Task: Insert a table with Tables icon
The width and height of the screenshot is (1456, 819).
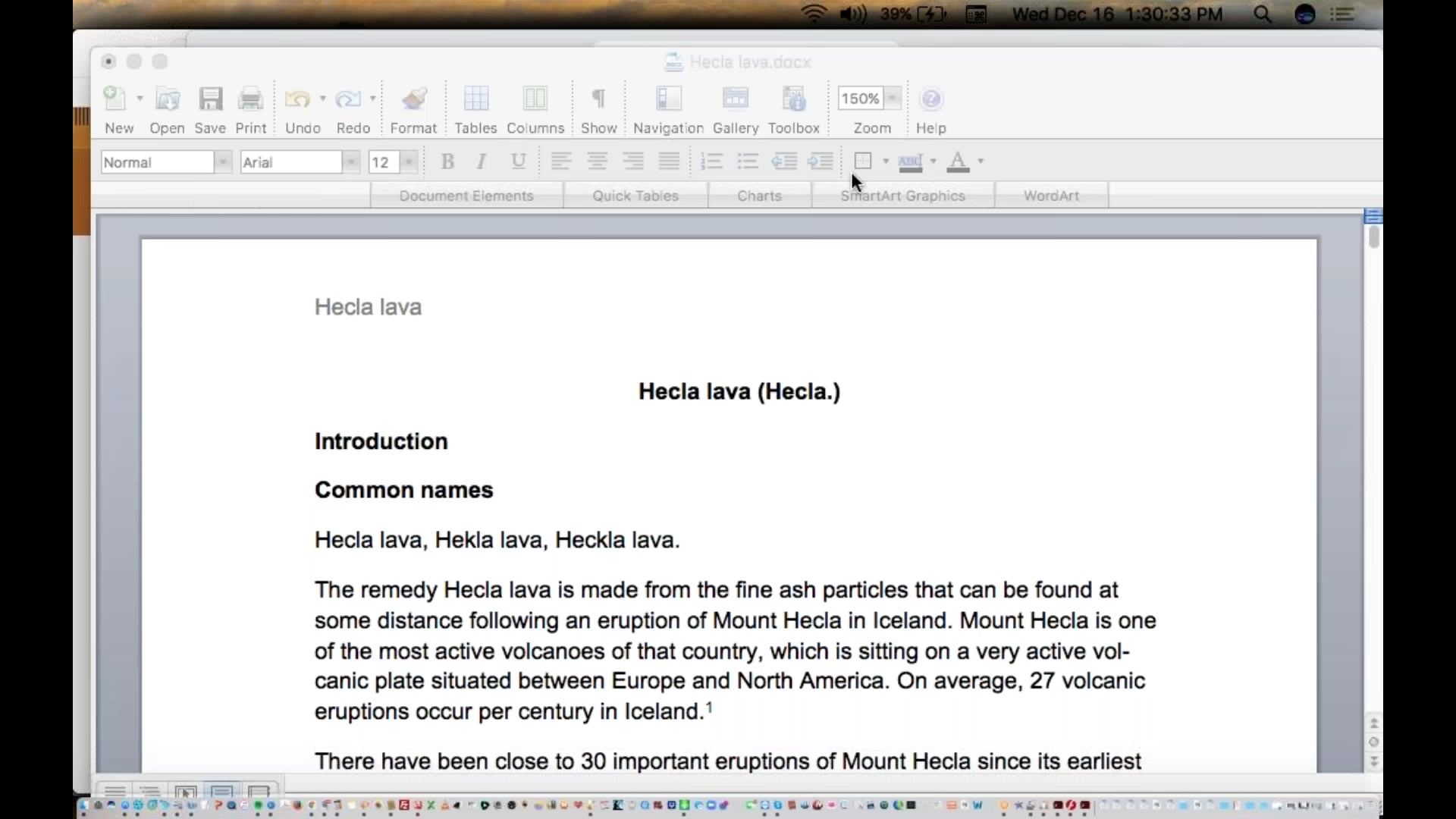Action: point(475,99)
